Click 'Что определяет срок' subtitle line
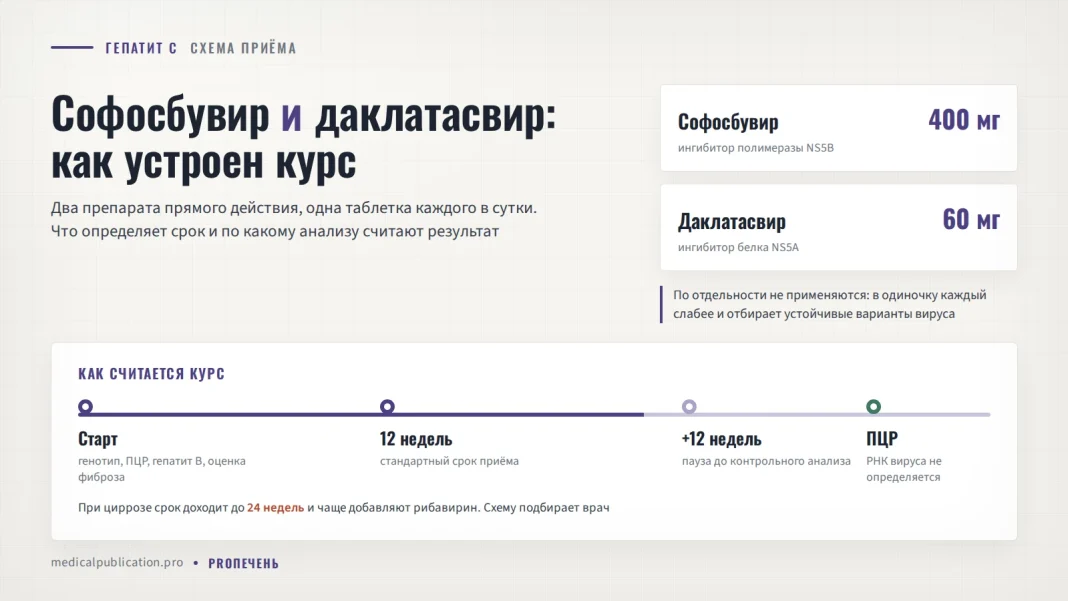 [x=275, y=232]
